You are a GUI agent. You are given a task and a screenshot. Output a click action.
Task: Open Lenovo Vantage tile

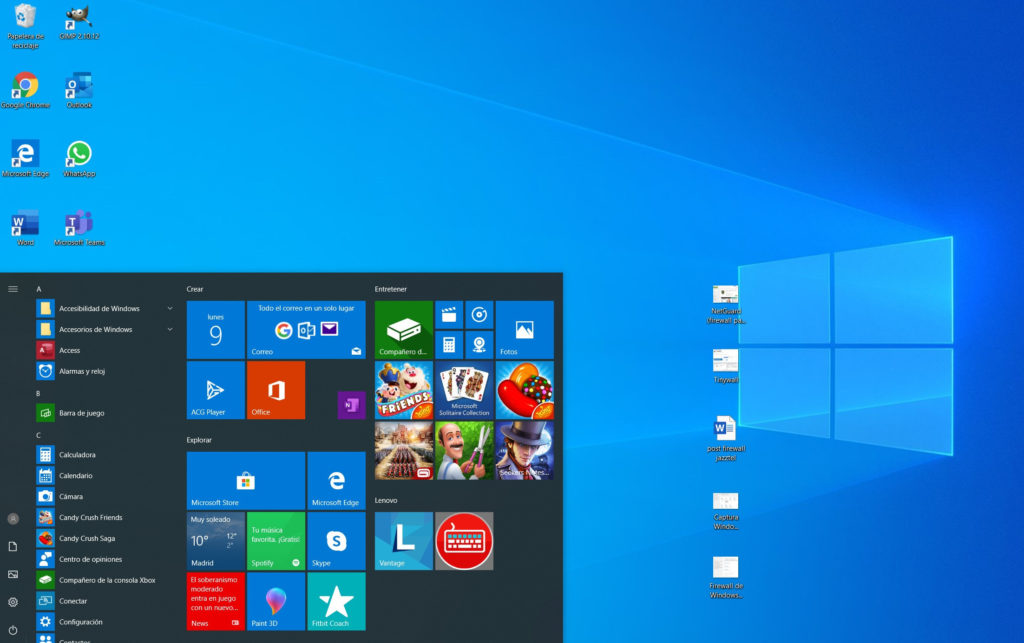(403, 541)
